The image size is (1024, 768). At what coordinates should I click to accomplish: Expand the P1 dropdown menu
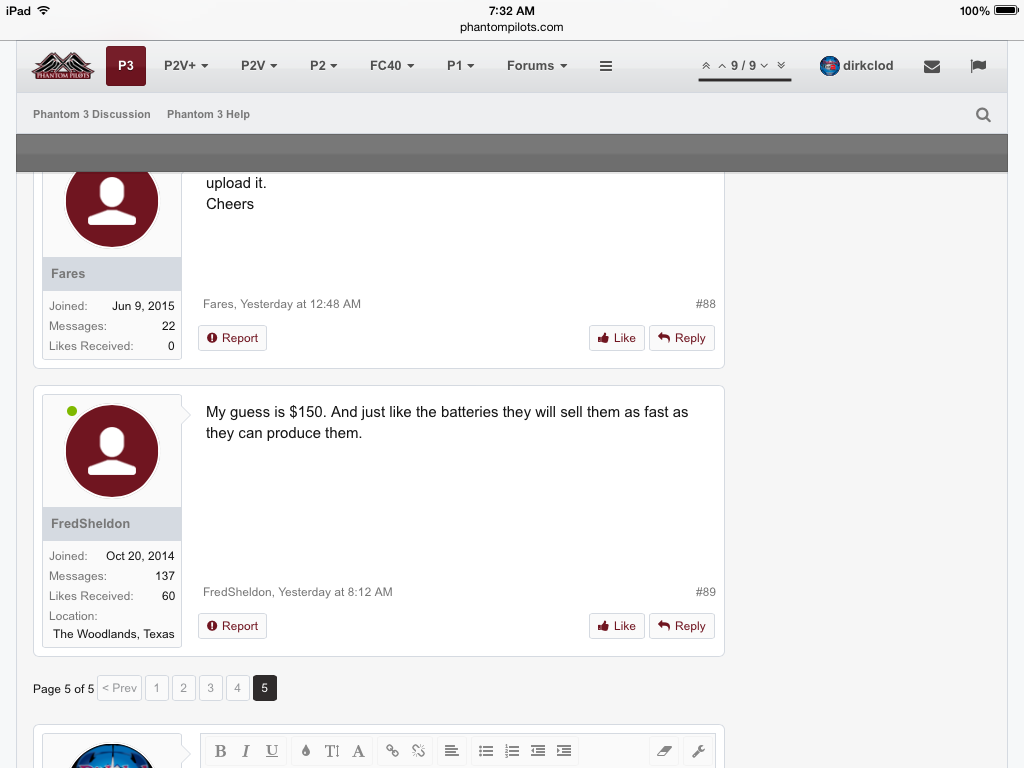coord(460,66)
